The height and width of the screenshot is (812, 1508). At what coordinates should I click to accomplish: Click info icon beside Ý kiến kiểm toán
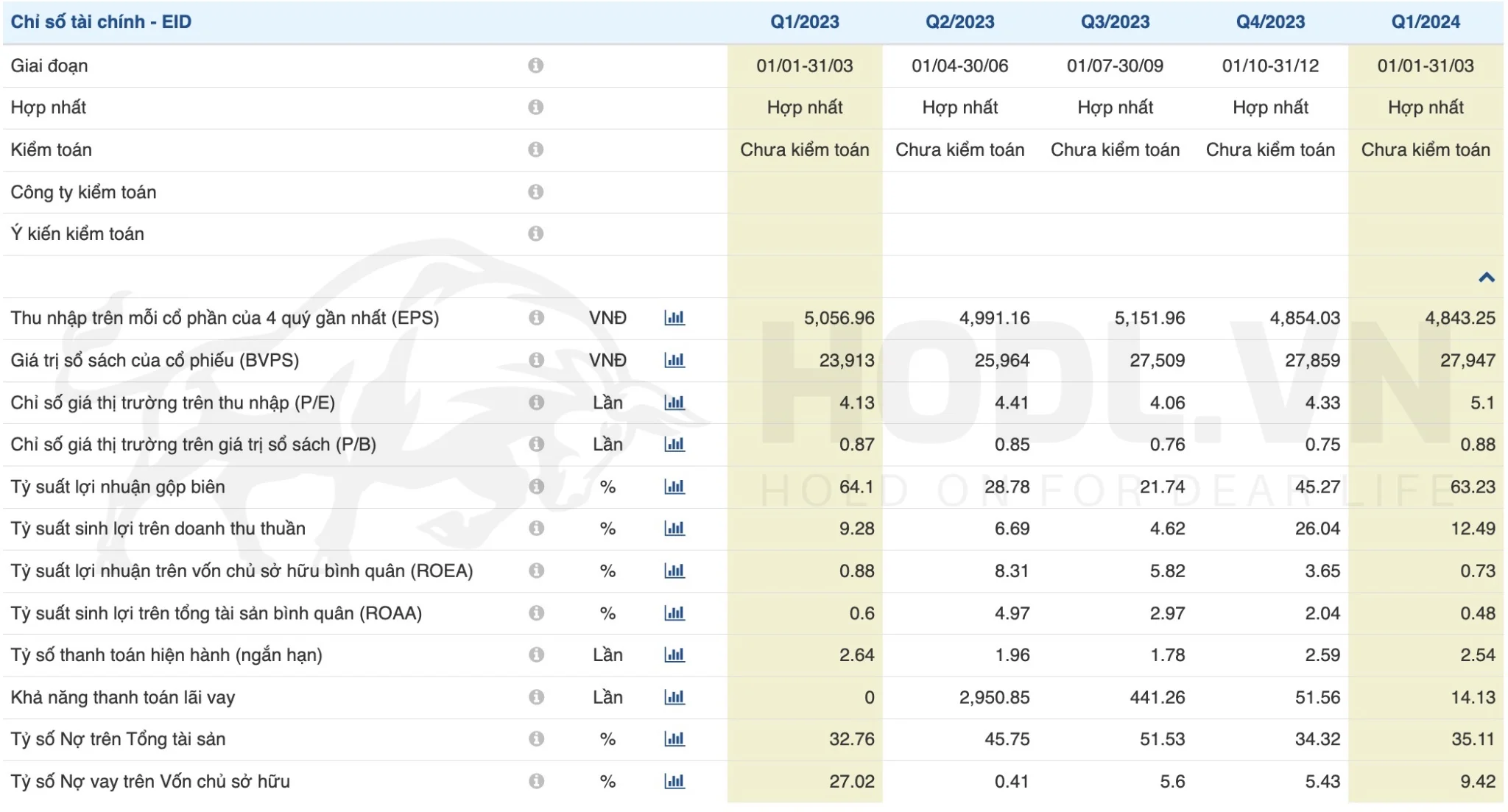pyautogui.click(x=536, y=233)
